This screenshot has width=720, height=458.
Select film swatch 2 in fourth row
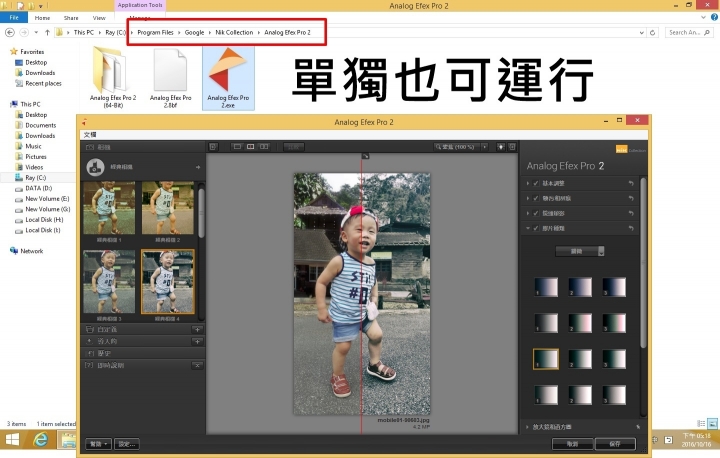pyautogui.click(x=580, y=395)
